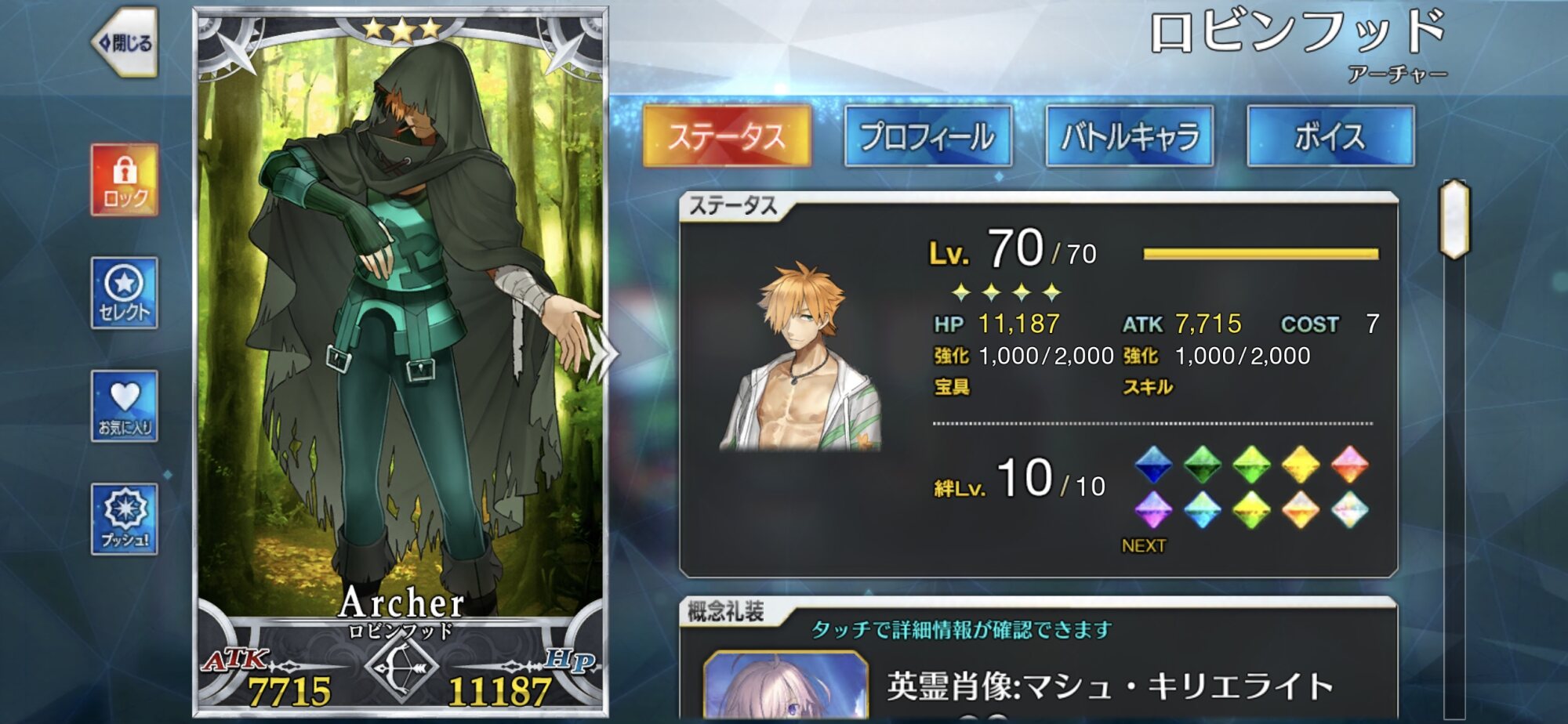Tap the purple bond crystal icon
Image resolution: width=1568 pixels, height=724 pixels.
1153,510
